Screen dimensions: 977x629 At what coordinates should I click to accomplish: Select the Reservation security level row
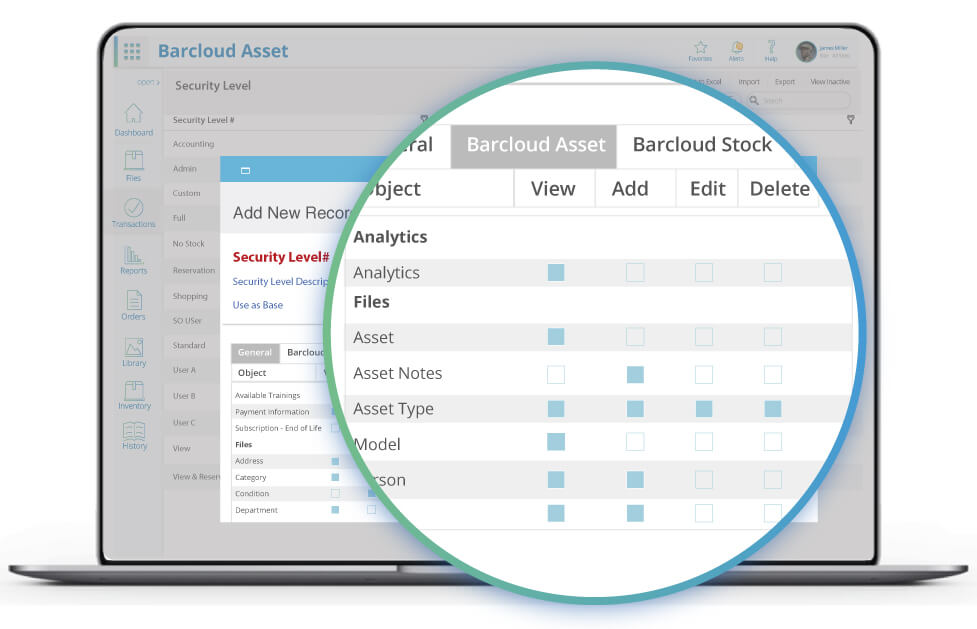point(193,271)
